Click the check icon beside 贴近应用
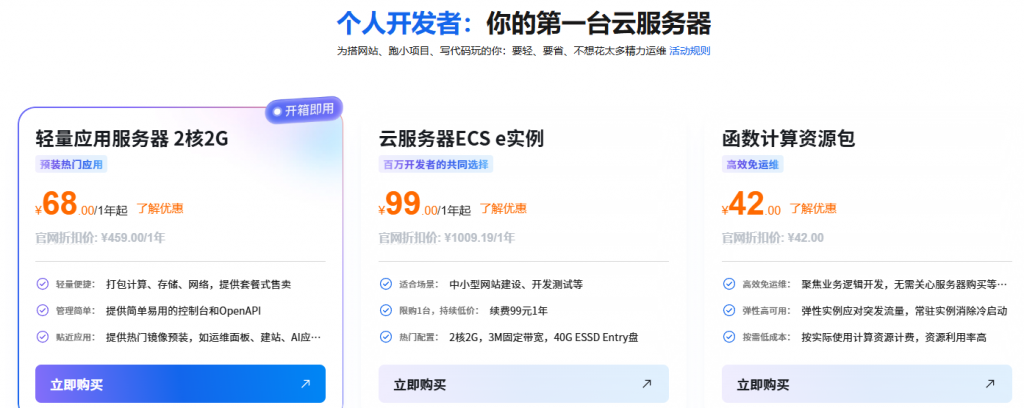Viewport: 1024px width, 408px height. pos(42,337)
